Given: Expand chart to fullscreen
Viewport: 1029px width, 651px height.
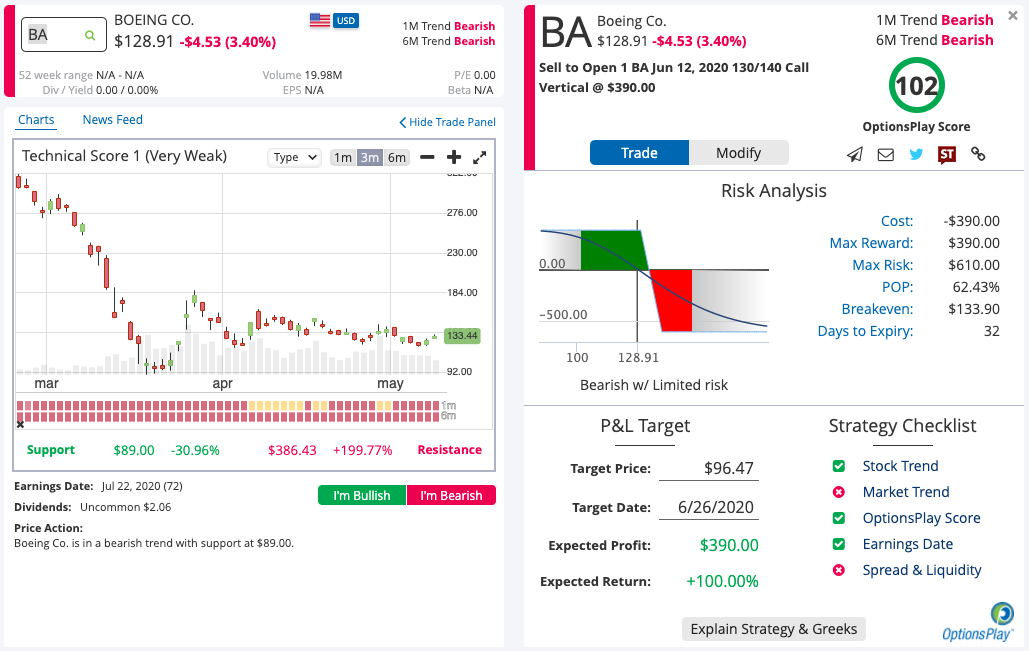Looking at the screenshot, I should pos(480,157).
